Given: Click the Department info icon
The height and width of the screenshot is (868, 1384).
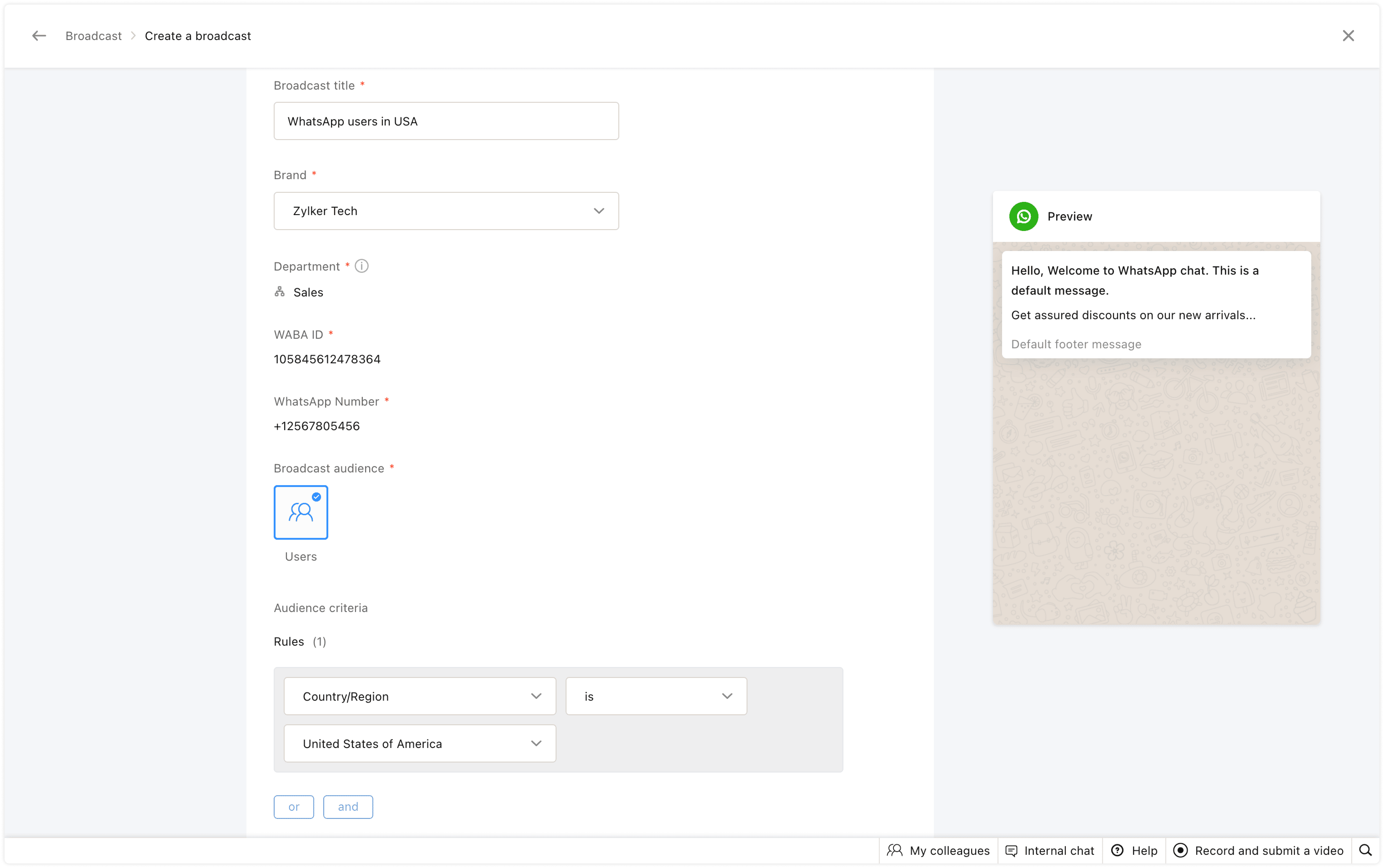Looking at the screenshot, I should [362, 266].
